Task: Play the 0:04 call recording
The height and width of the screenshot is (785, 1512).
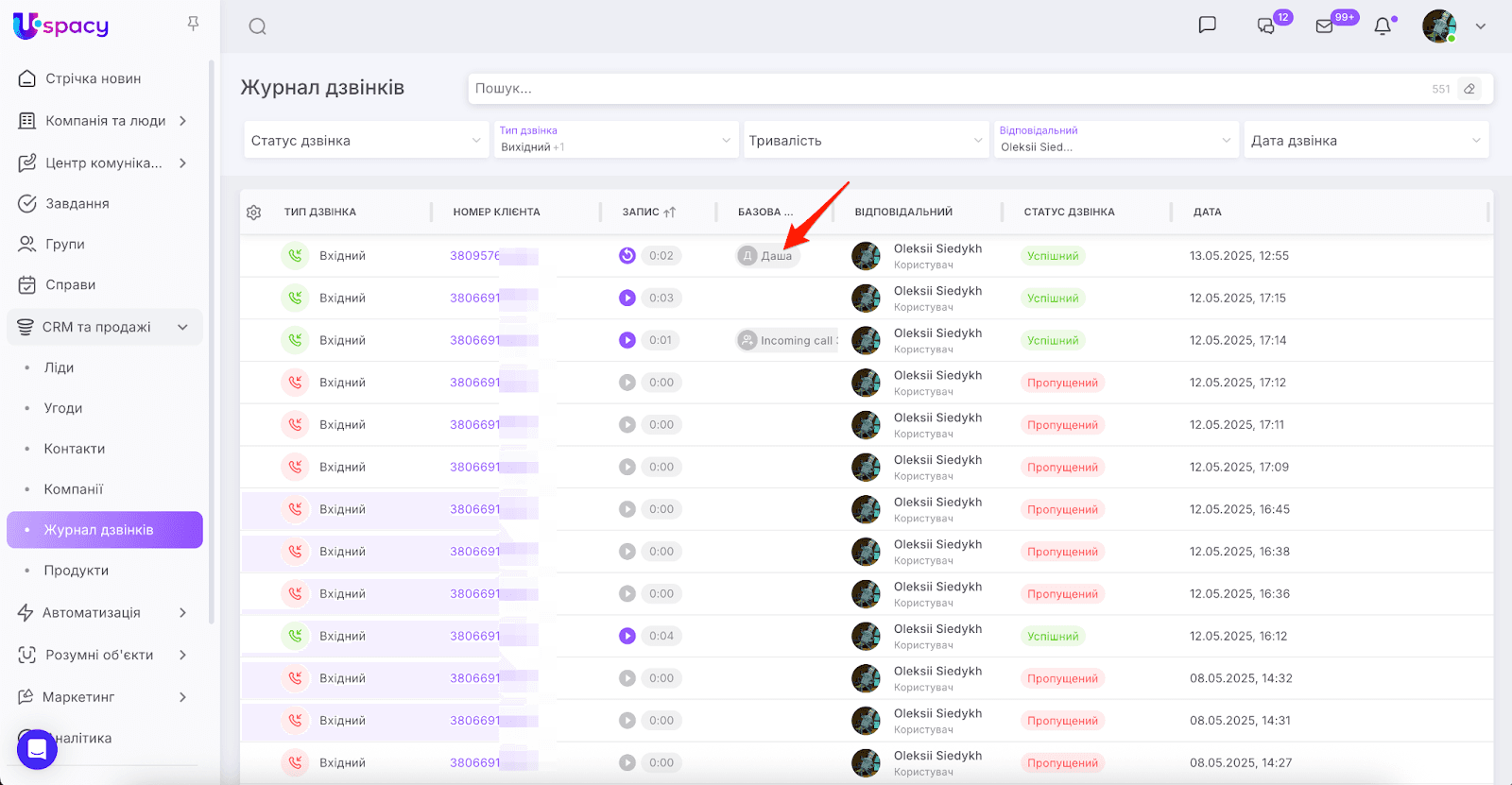Action: (x=627, y=636)
